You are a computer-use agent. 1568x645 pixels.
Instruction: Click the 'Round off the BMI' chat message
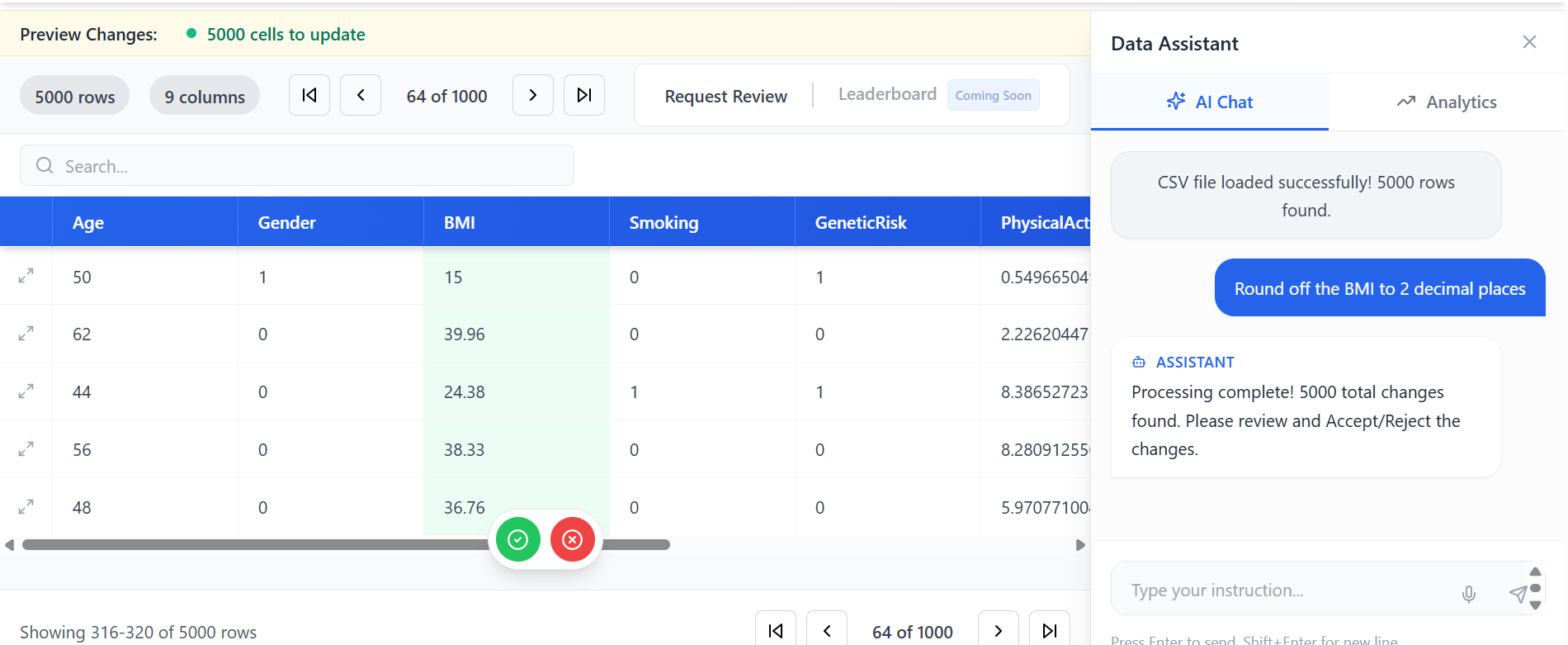(x=1380, y=288)
